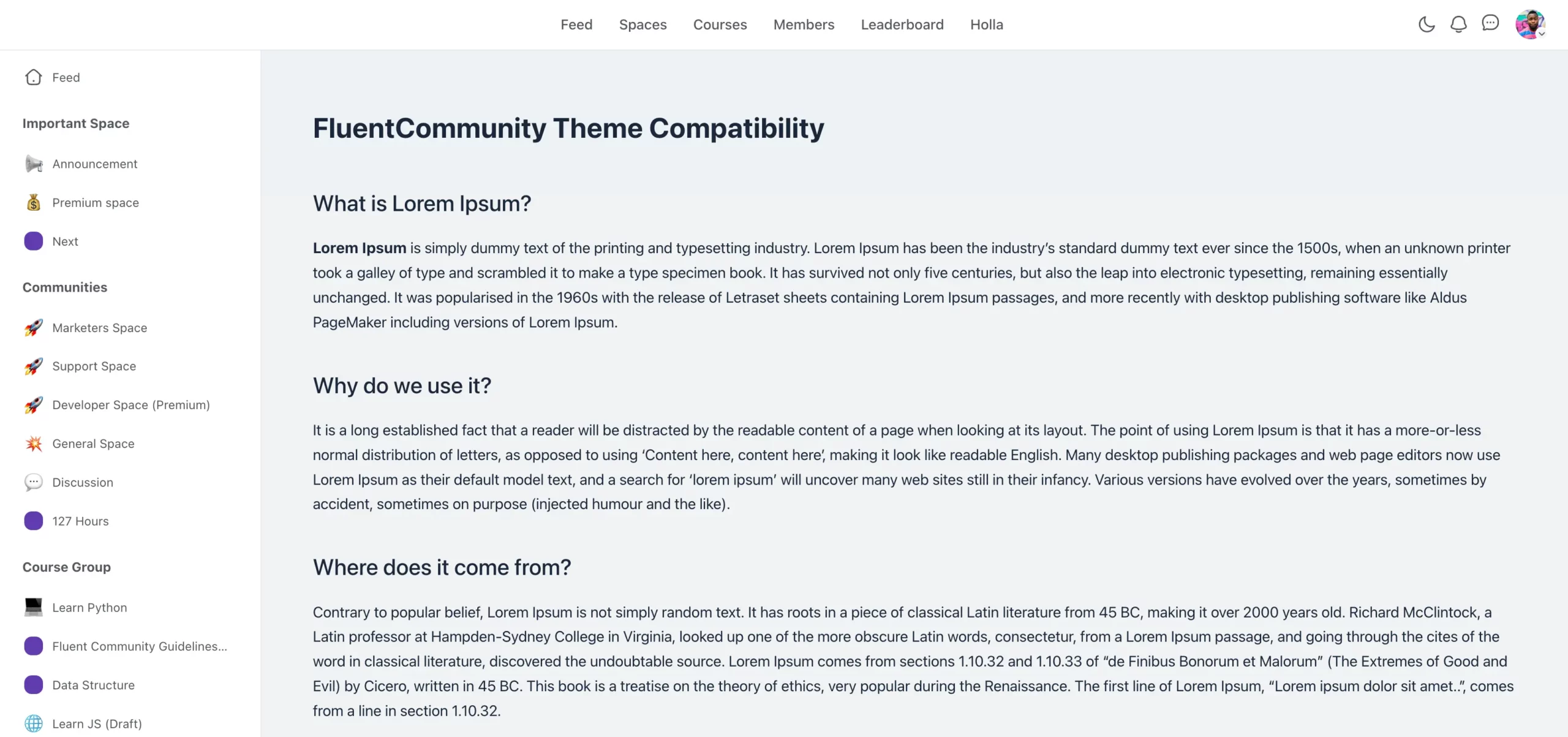Open the Holla link in the top navigation
The height and width of the screenshot is (737, 1568).
(986, 25)
